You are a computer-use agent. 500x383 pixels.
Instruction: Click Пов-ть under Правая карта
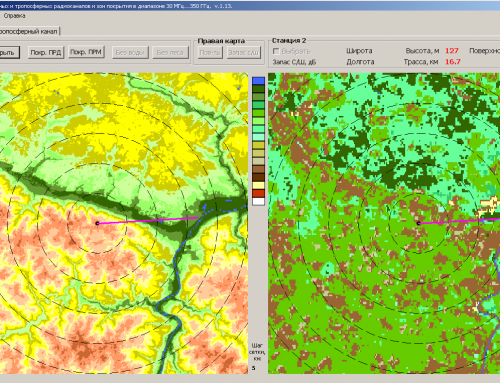[210, 52]
